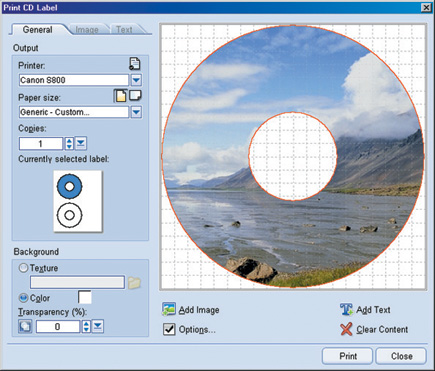Click the Transparency spinner arrows
This screenshot has height=371, width=435.
(86, 326)
